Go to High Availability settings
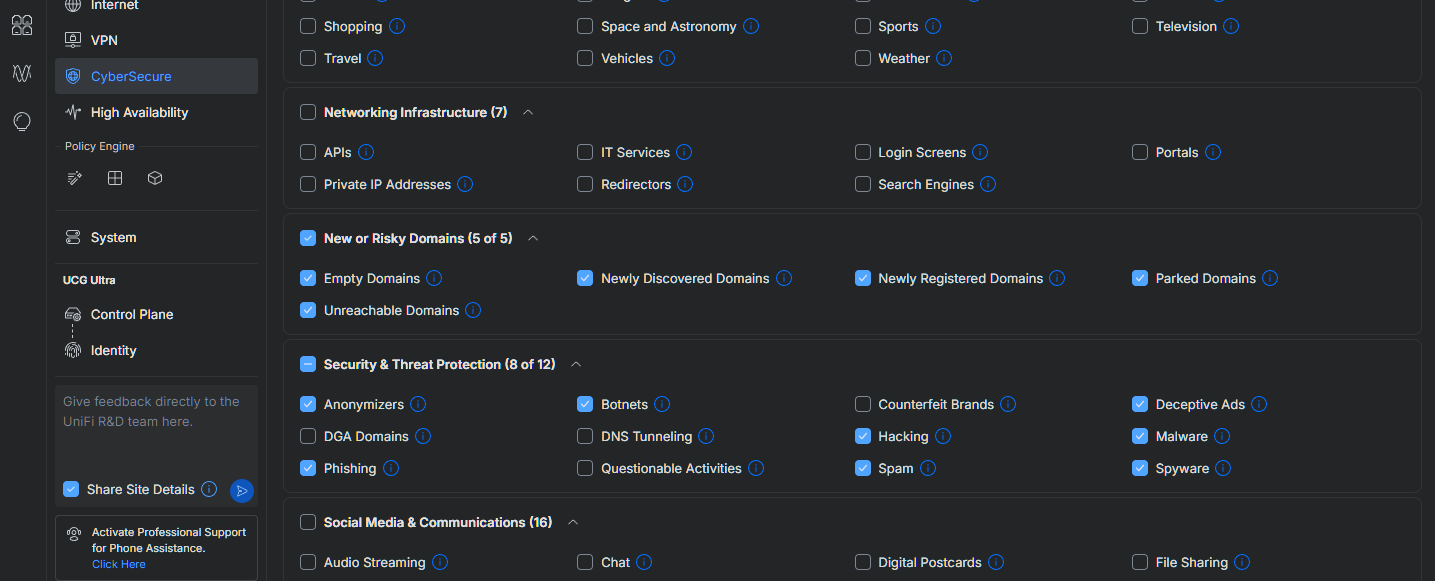This screenshot has width=1435, height=581. tap(139, 113)
